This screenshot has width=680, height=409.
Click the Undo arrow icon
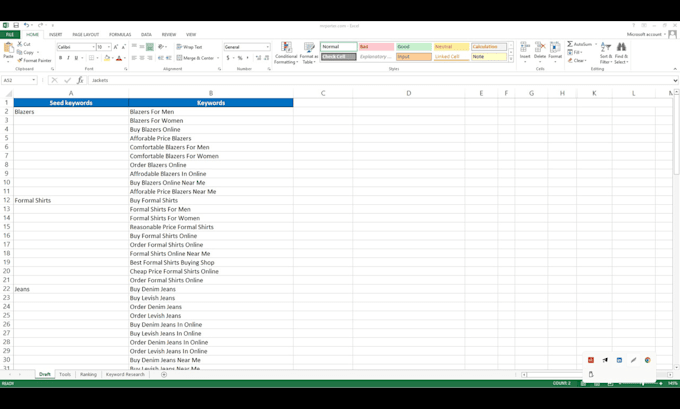click(26, 26)
